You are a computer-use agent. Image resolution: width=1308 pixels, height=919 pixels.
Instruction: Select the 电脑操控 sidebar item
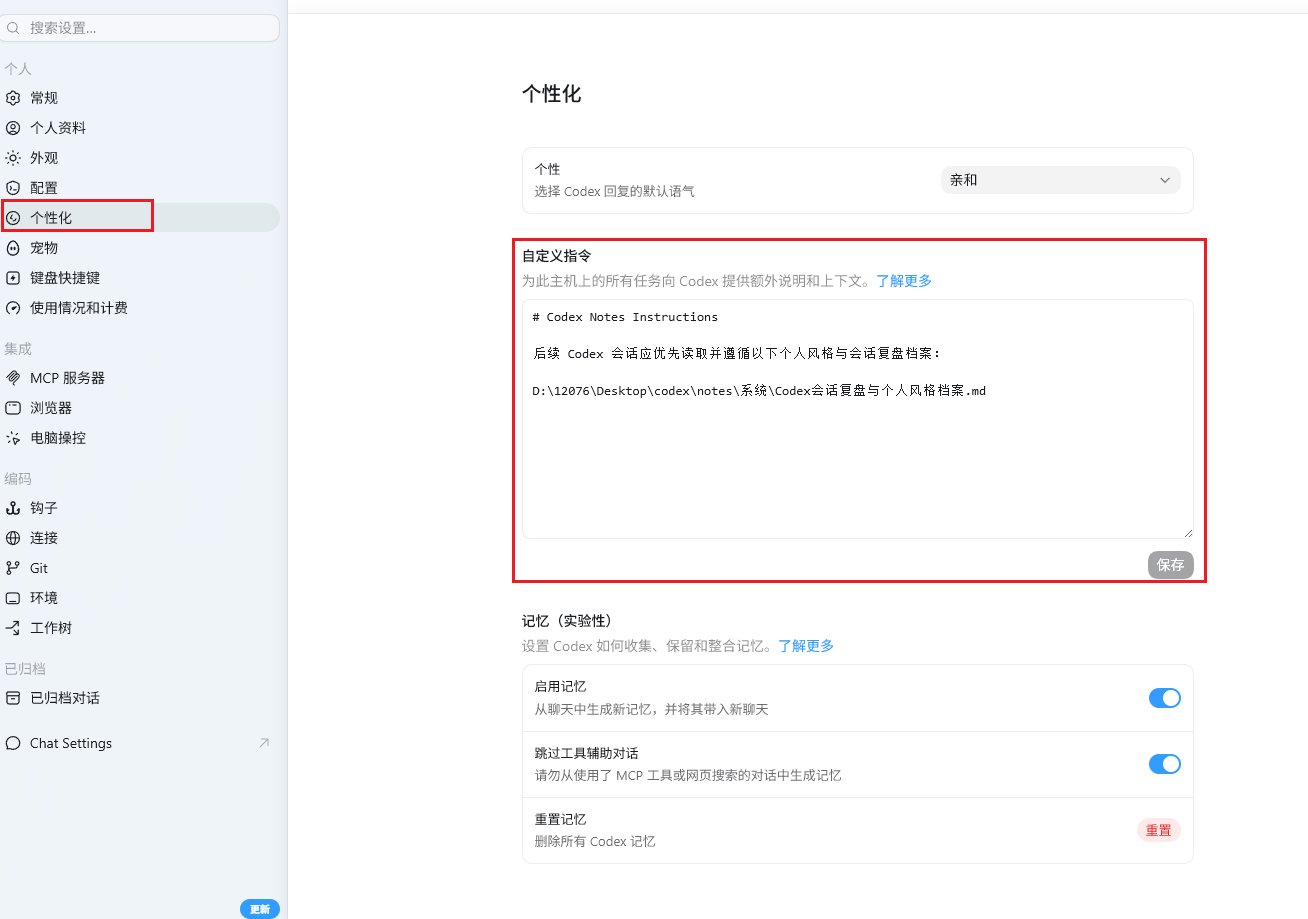tap(140, 438)
